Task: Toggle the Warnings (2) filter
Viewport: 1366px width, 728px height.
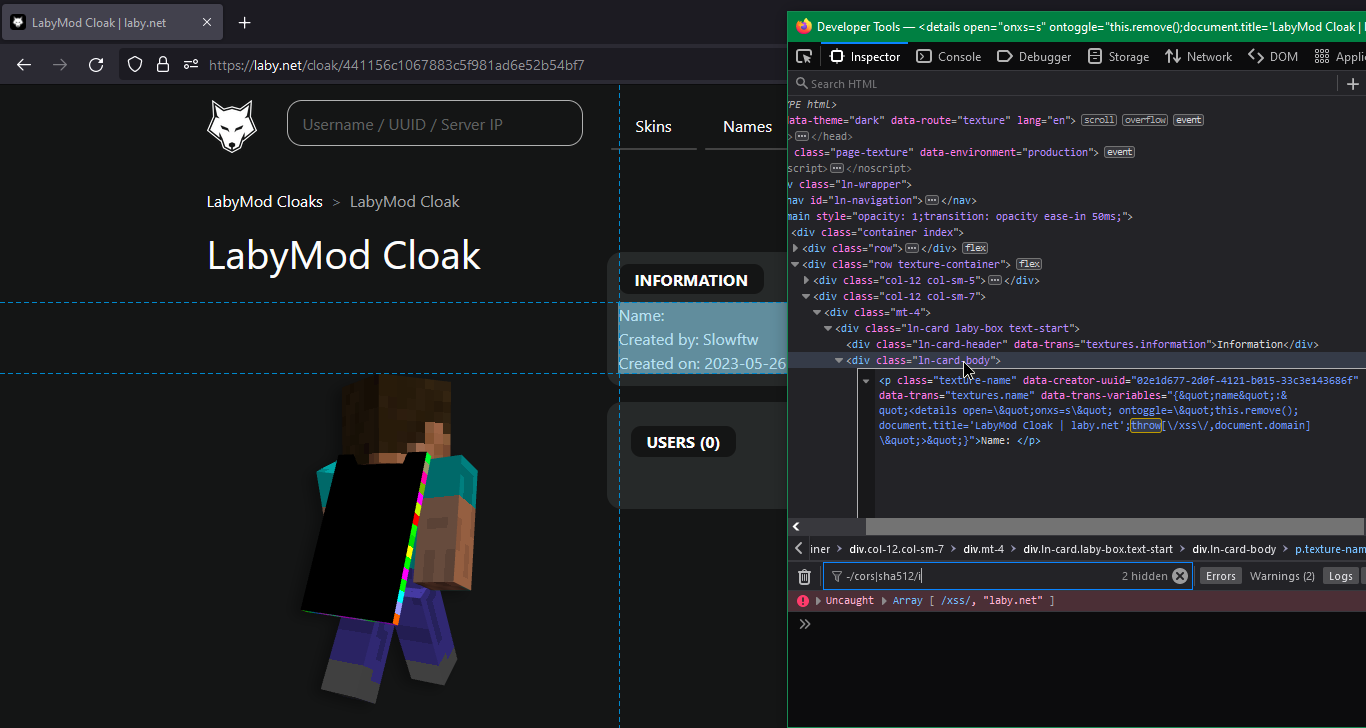Action: [1281, 576]
